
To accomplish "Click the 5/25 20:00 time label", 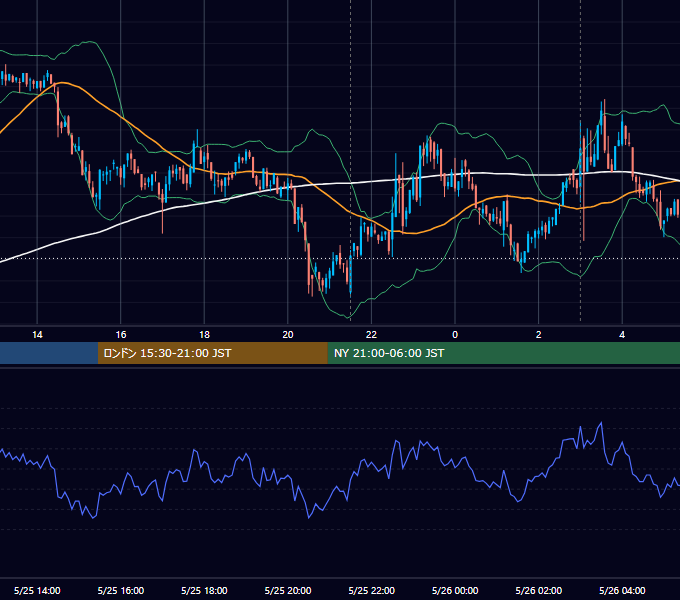I will click(x=288, y=590).
